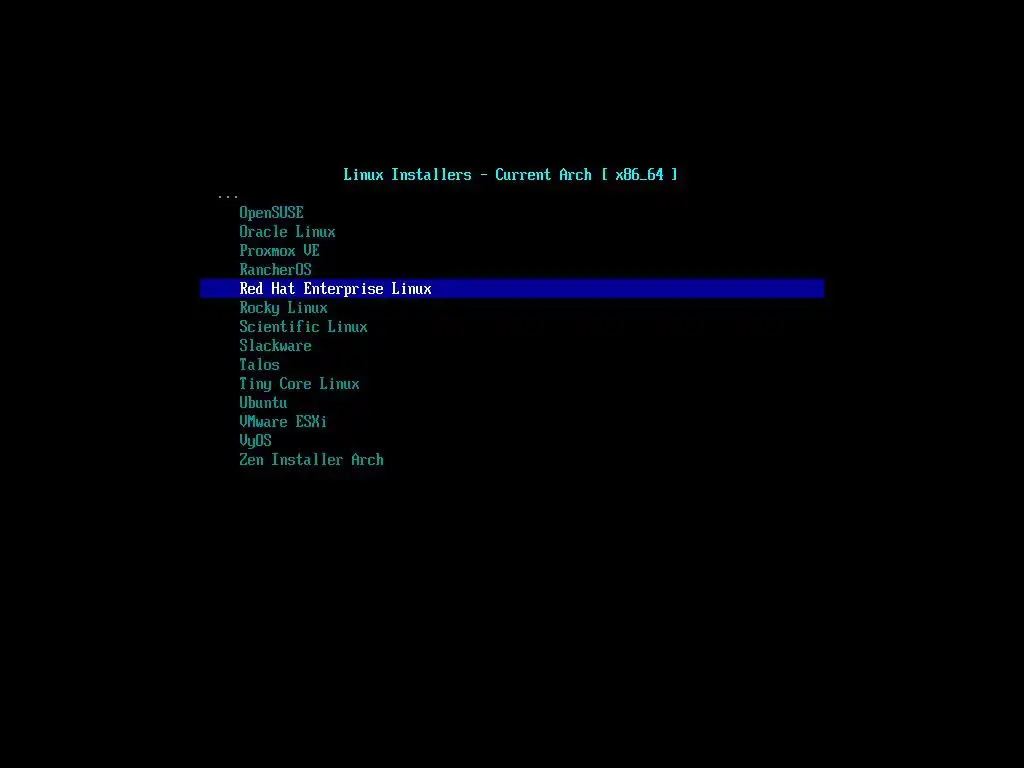
Task: Select Proxmox VE menu entry
Action: point(279,251)
